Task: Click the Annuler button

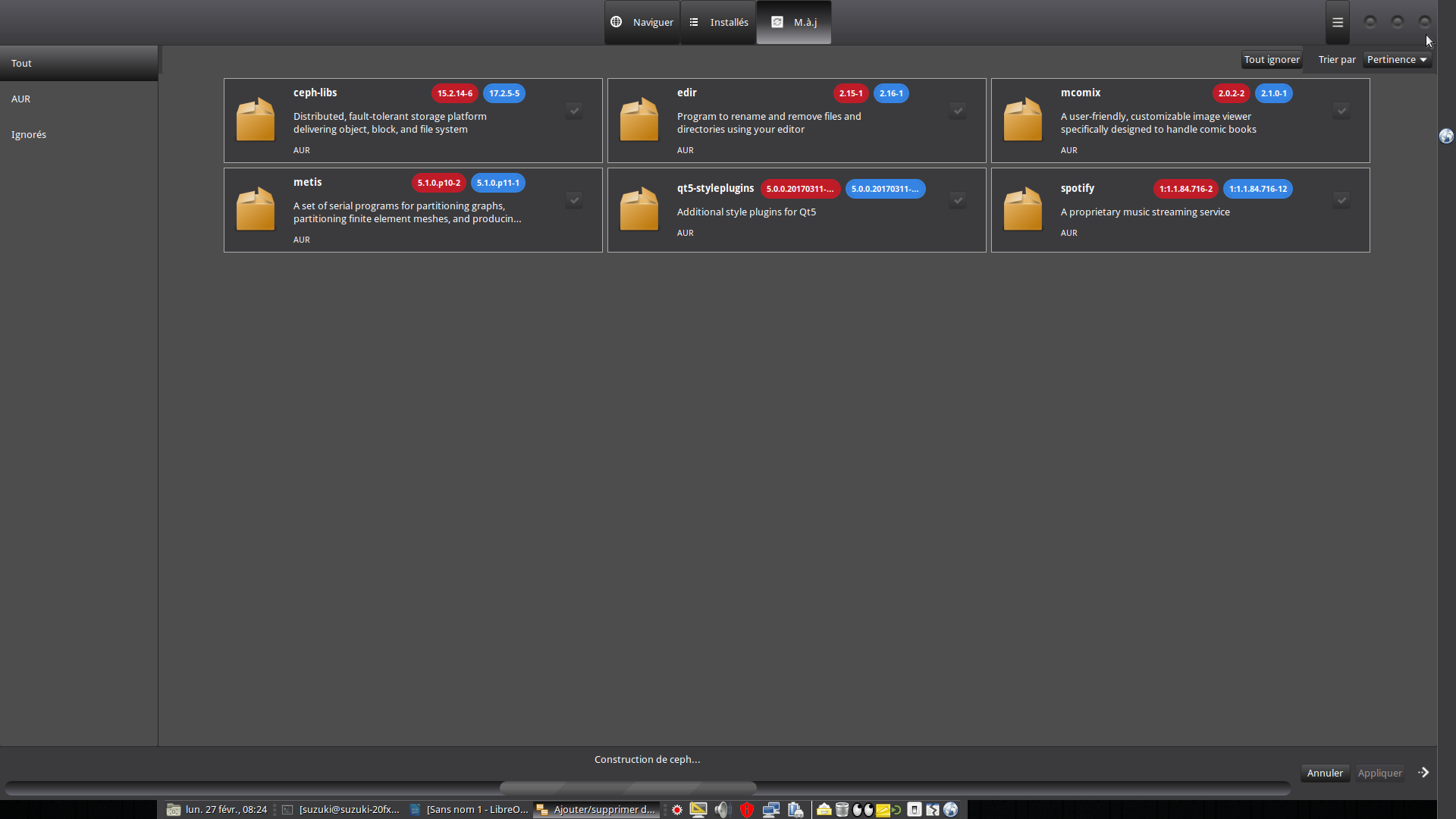Action: pyautogui.click(x=1325, y=773)
